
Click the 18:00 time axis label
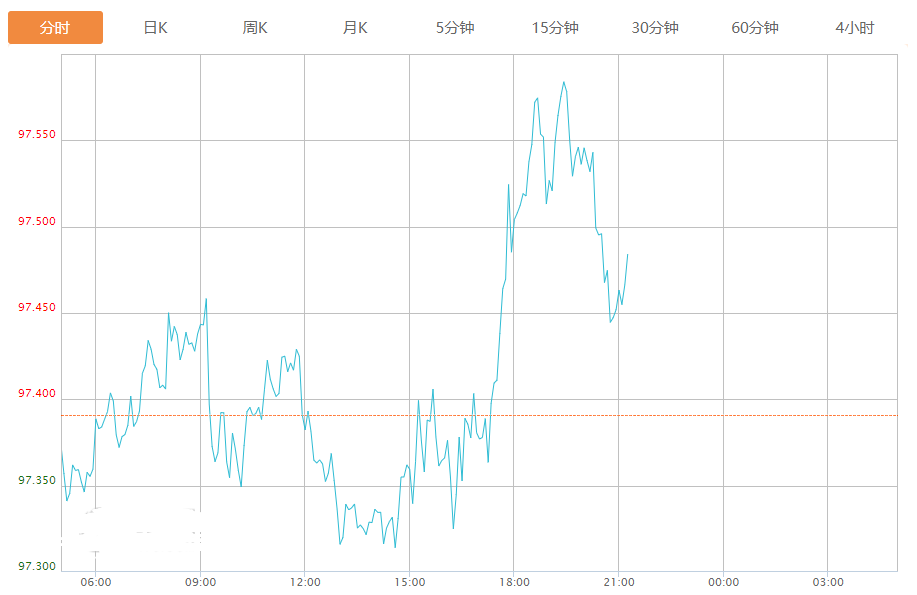click(x=514, y=582)
